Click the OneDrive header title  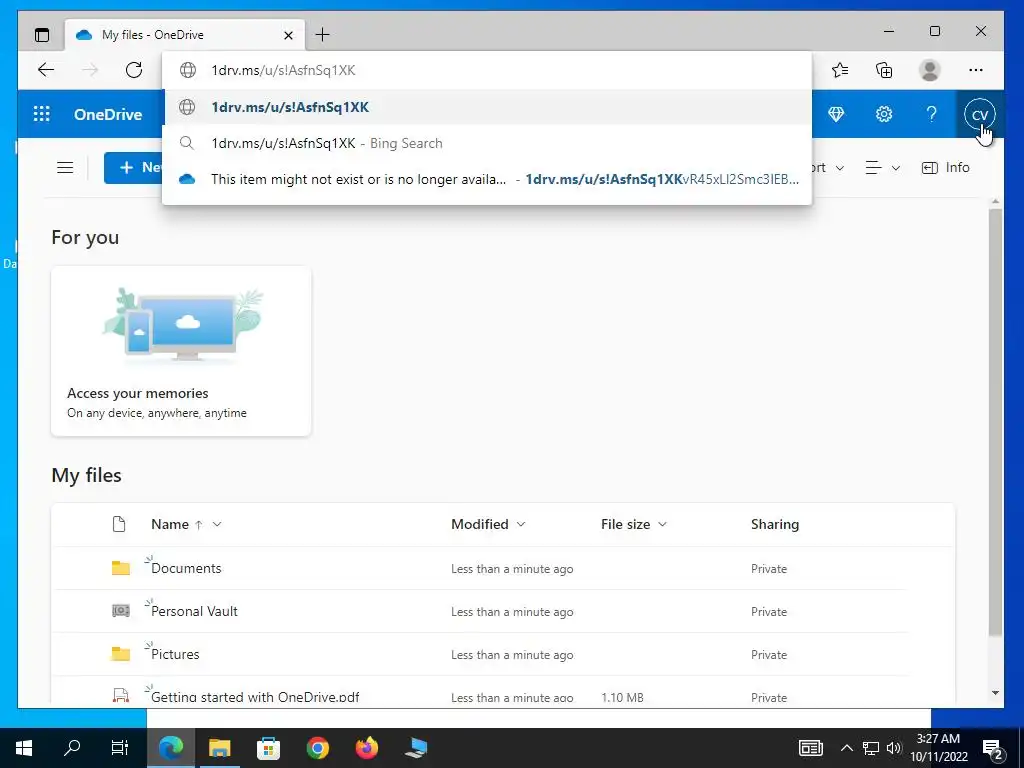click(108, 114)
